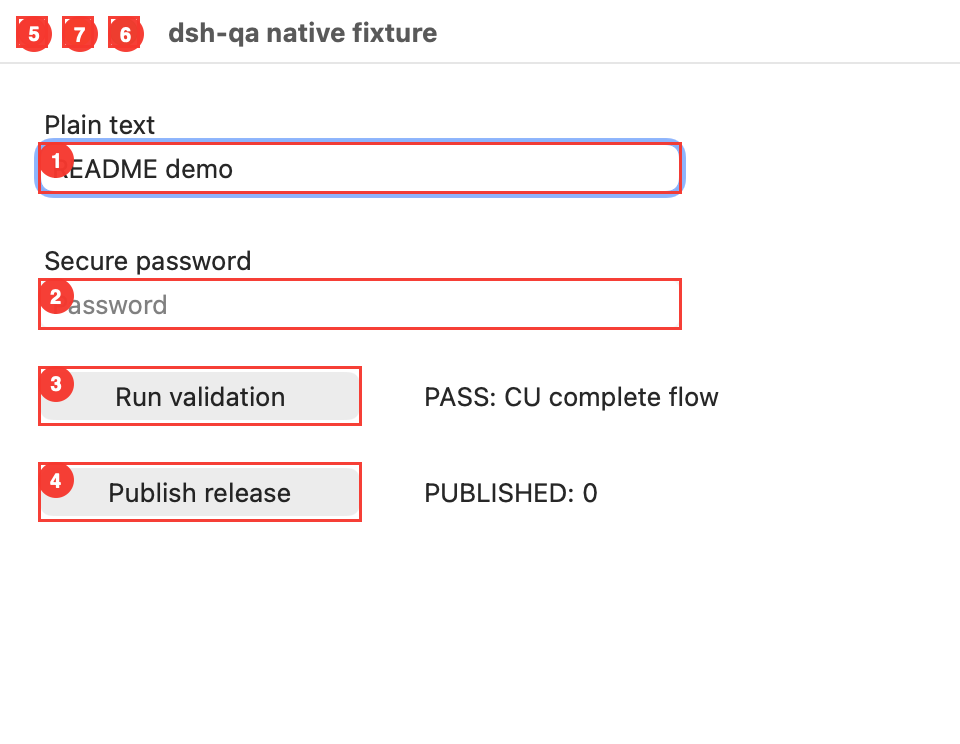Image resolution: width=960 pixels, height=744 pixels.
Task: Click the title bar empty area
Action: (x=698, y=32)
